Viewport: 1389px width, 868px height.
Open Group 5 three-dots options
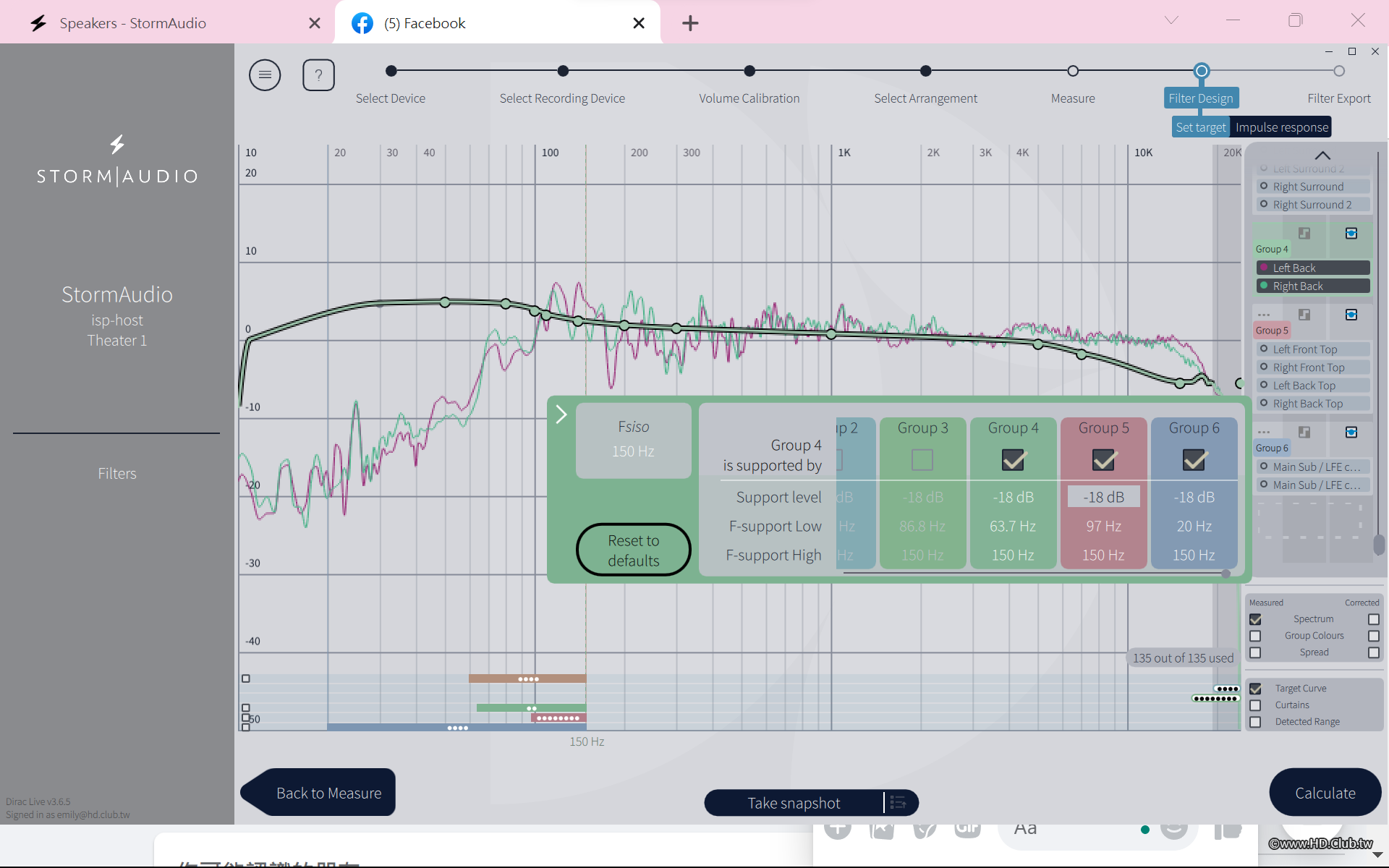coord(1264,315)
